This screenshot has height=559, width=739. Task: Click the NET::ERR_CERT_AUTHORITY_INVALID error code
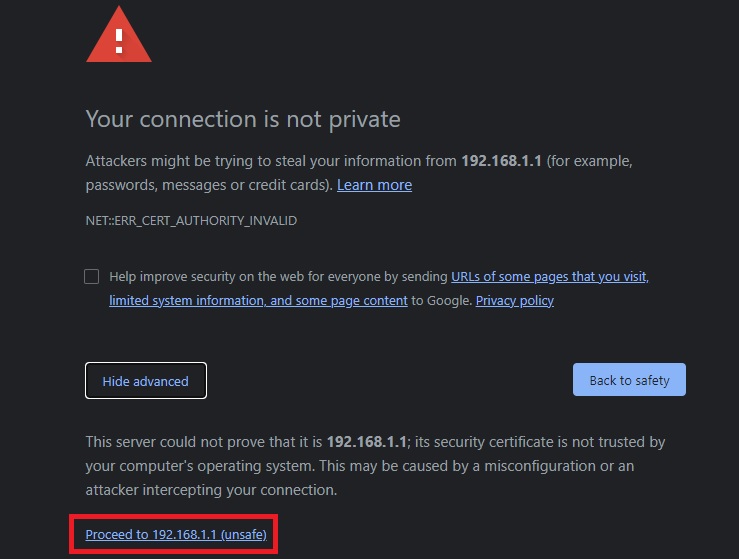[x=191, y=220]
